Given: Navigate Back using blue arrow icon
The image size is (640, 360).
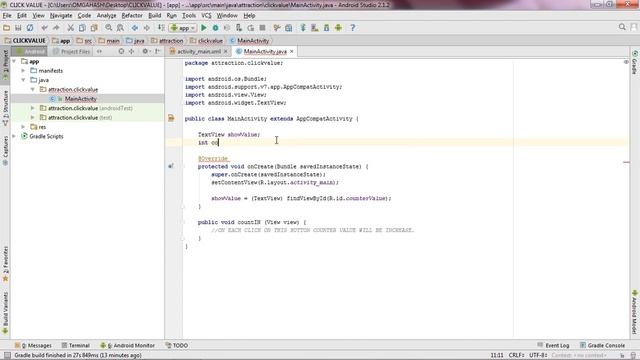Looking at the screenshot, I should click(135, 28).
